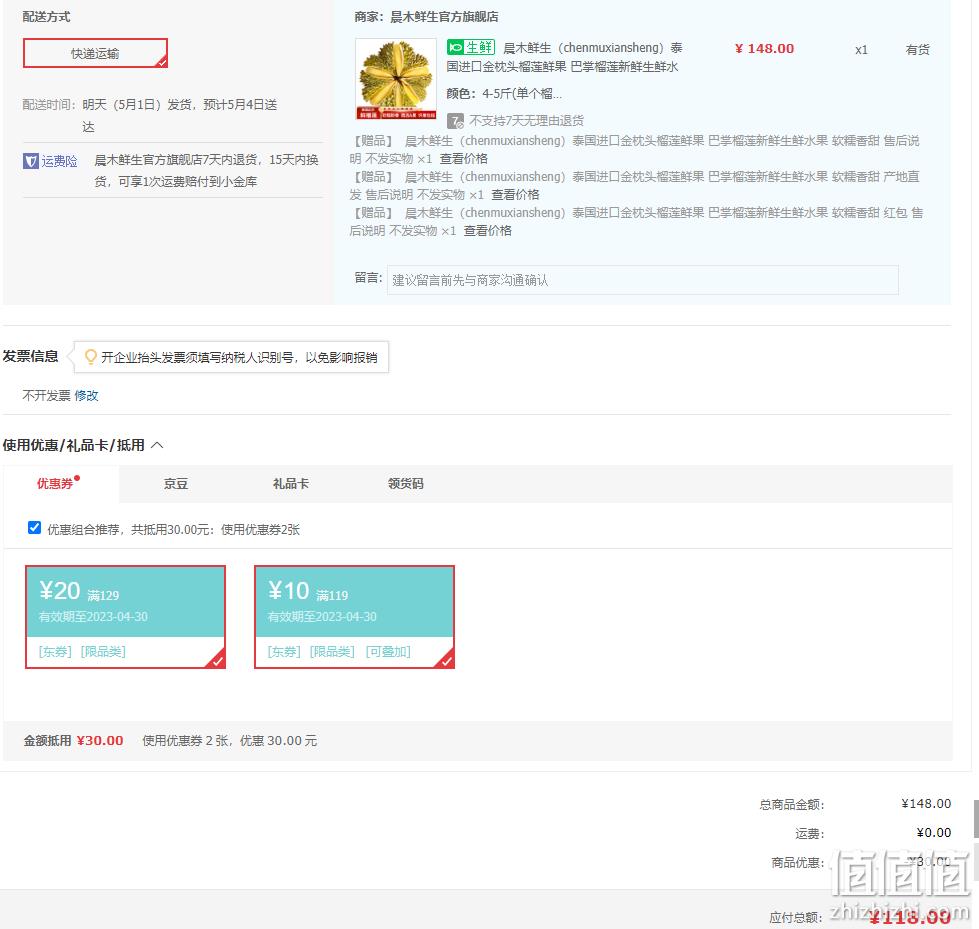Uncheck the 优惠组合推荐 checkbox
979x929 pixels.
[x=35, y=528]
